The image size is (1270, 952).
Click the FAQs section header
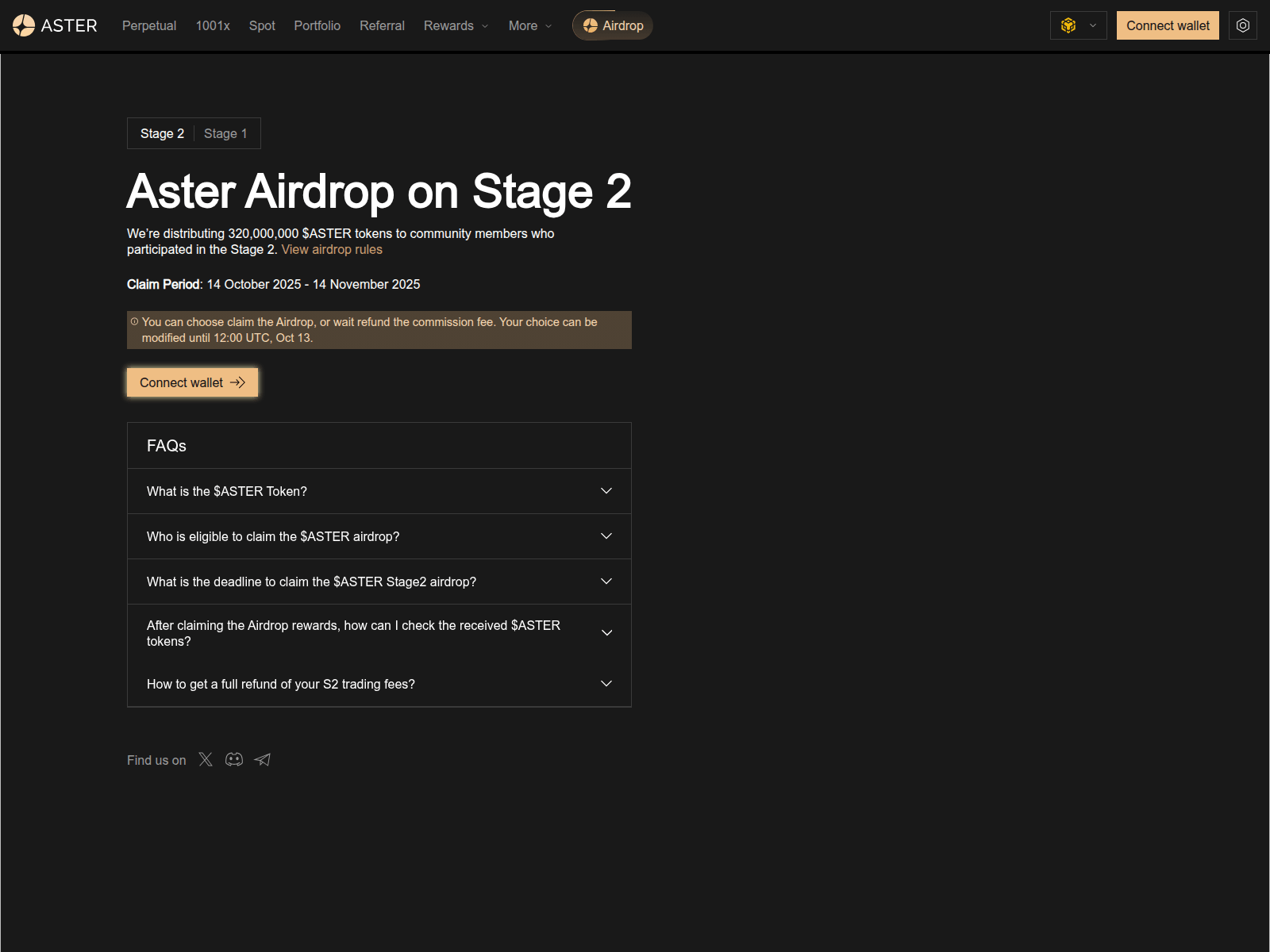(166, 445)
